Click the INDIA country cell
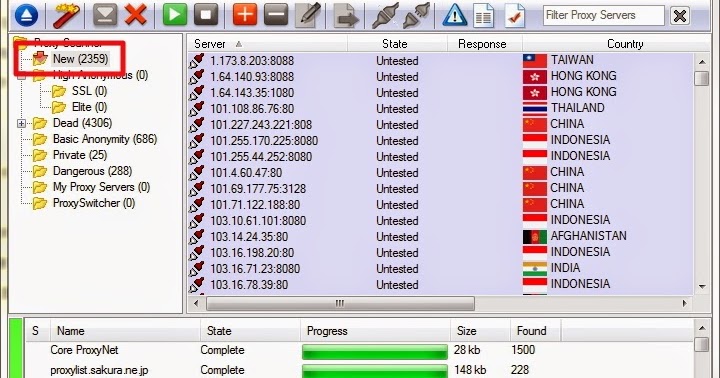The image size is (720, 378). pyautogui.click(x=565, y=268)
